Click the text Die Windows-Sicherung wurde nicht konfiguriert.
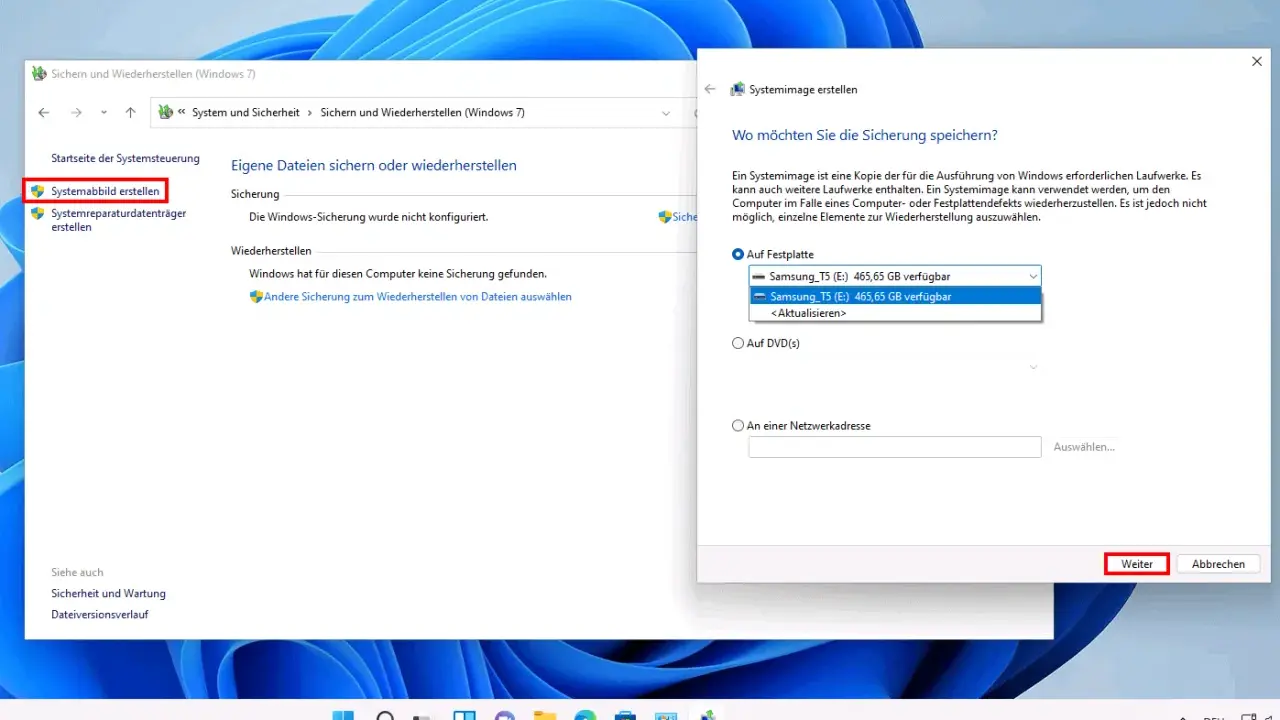1280x720 pixels. (x=369, y=217)
